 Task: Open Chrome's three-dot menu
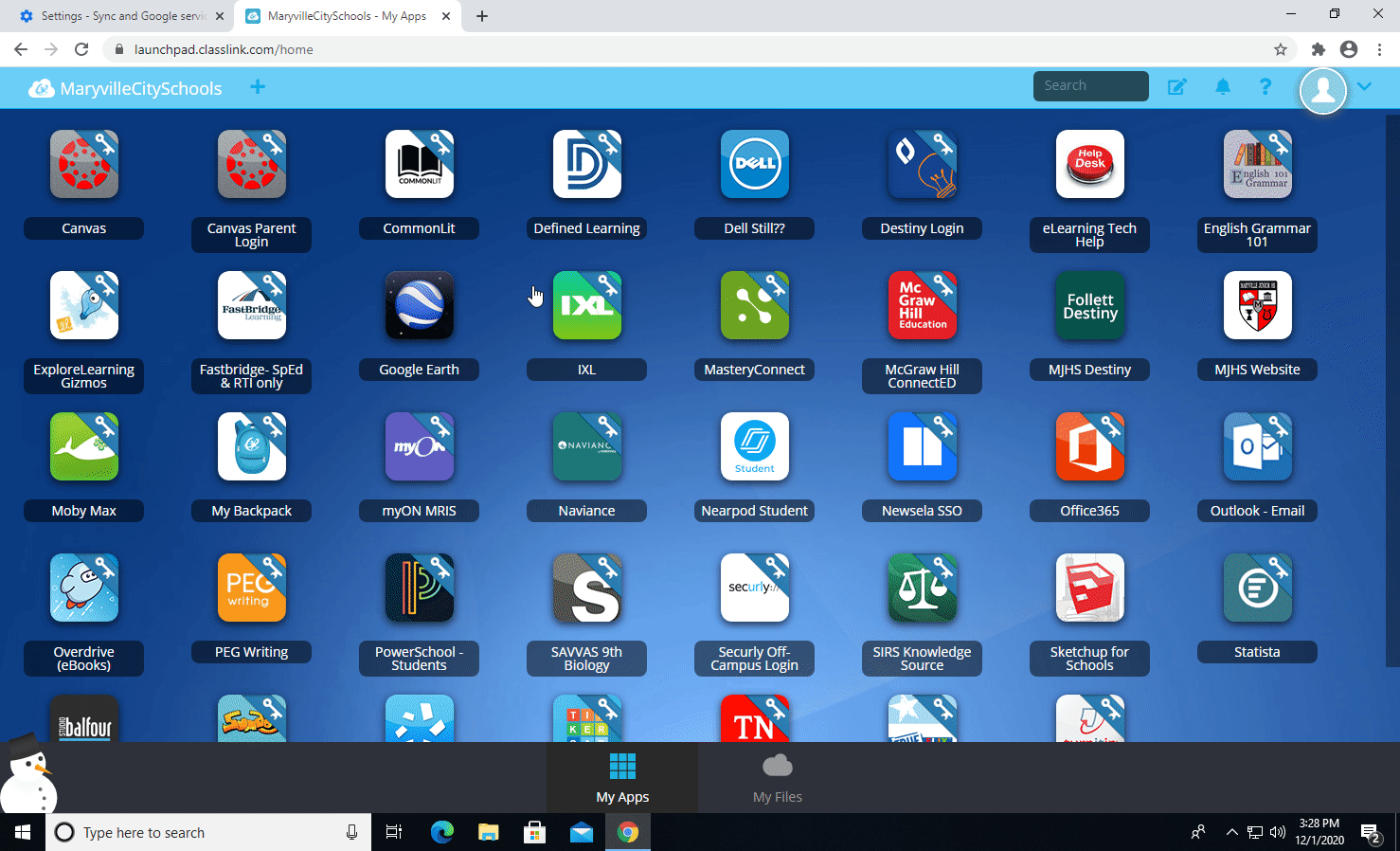[x=1380, y=49]
